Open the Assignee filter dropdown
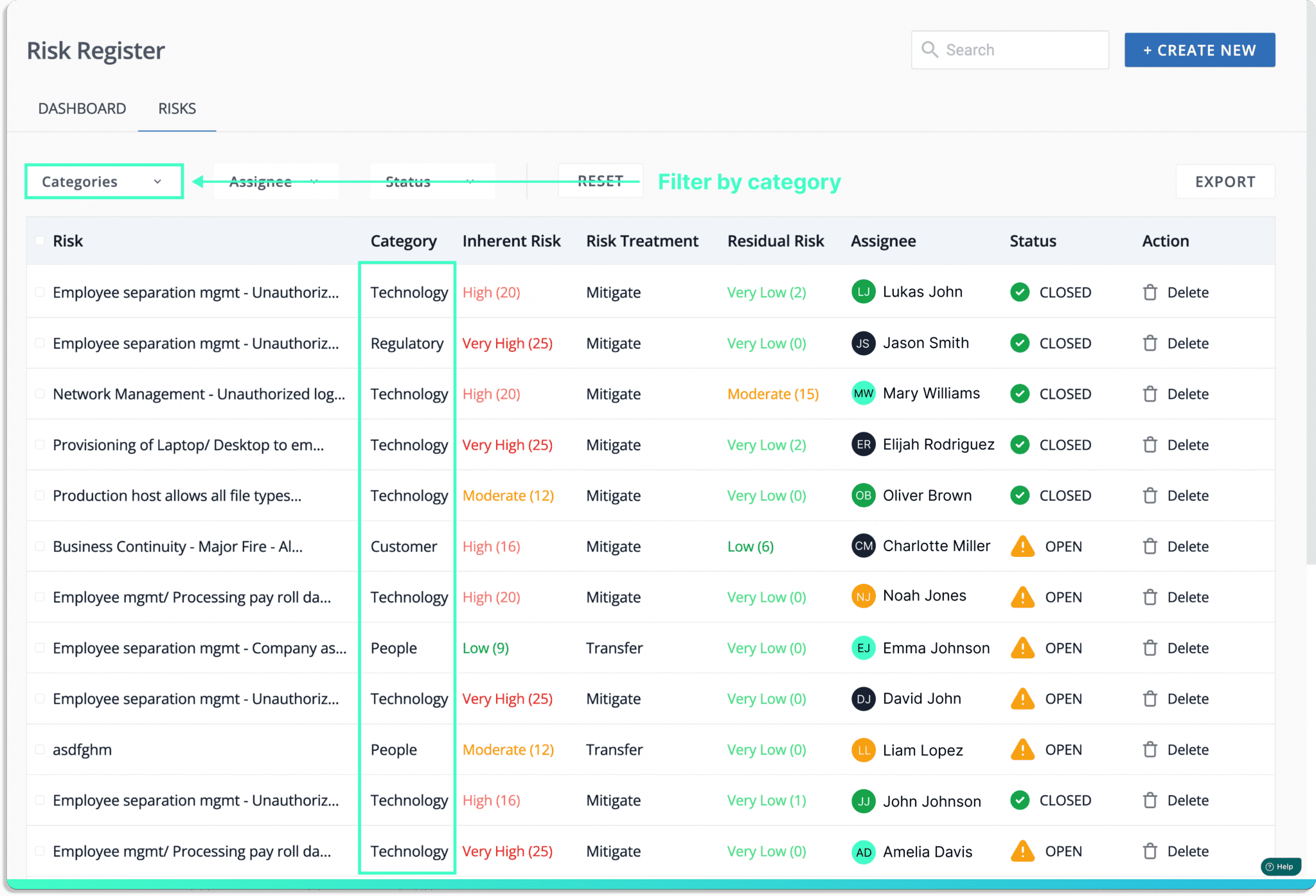 276,182
